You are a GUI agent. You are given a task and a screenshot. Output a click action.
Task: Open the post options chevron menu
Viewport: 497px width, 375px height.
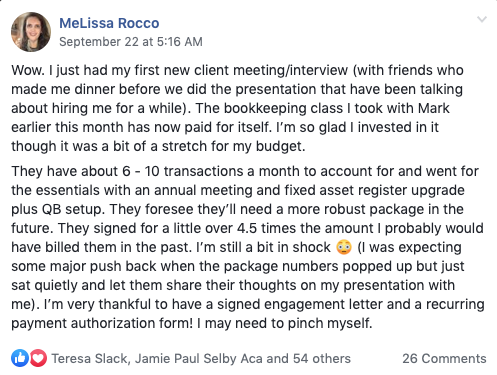coord(482,19)
